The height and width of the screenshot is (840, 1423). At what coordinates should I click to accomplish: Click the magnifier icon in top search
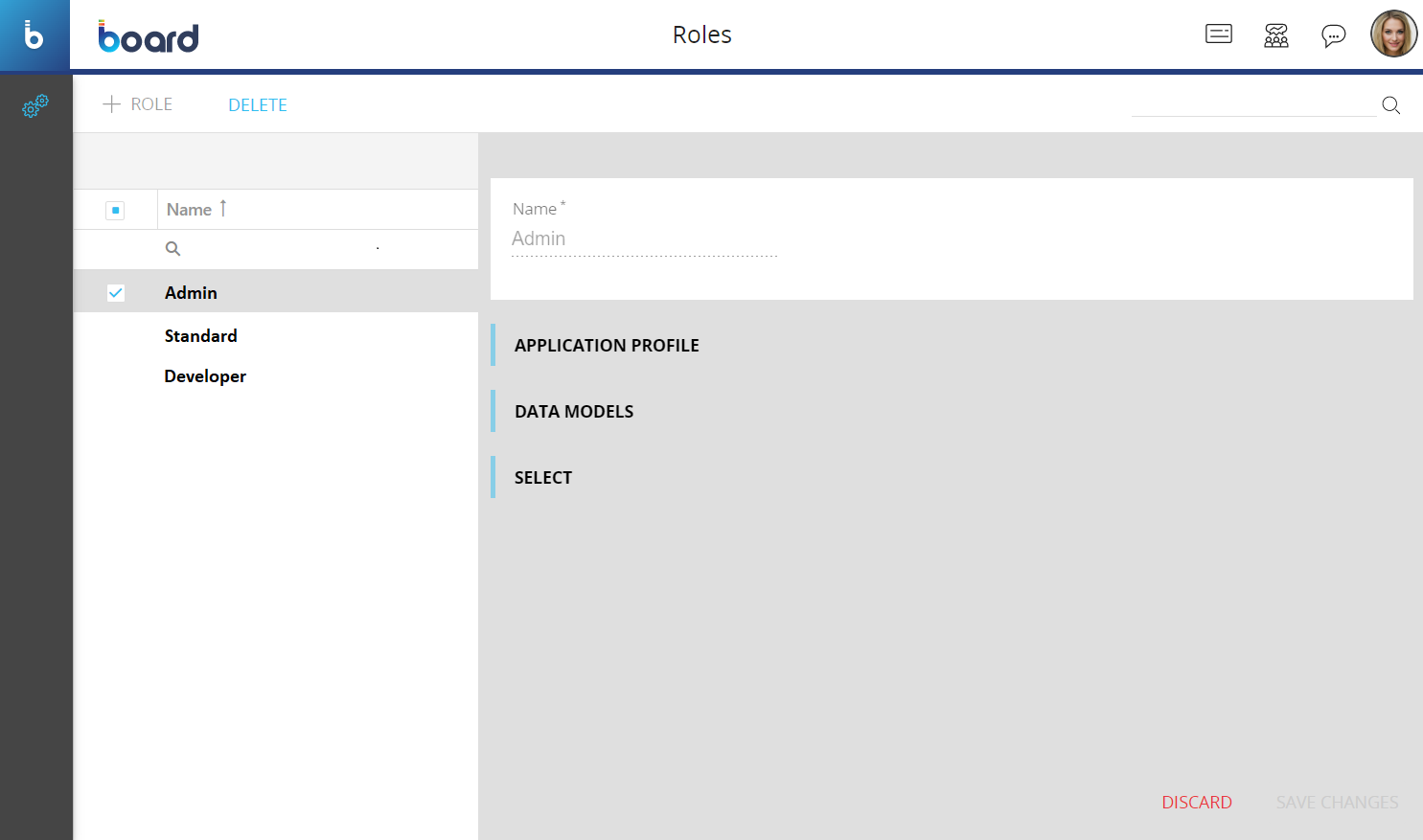pyautogui.click(x=1390, y=105)
